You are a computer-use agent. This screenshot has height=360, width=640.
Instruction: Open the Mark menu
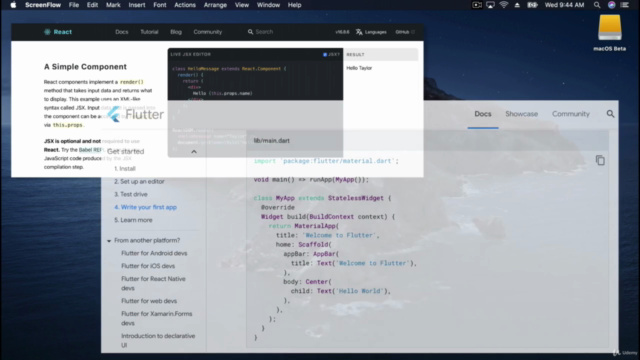click(113, 5)
